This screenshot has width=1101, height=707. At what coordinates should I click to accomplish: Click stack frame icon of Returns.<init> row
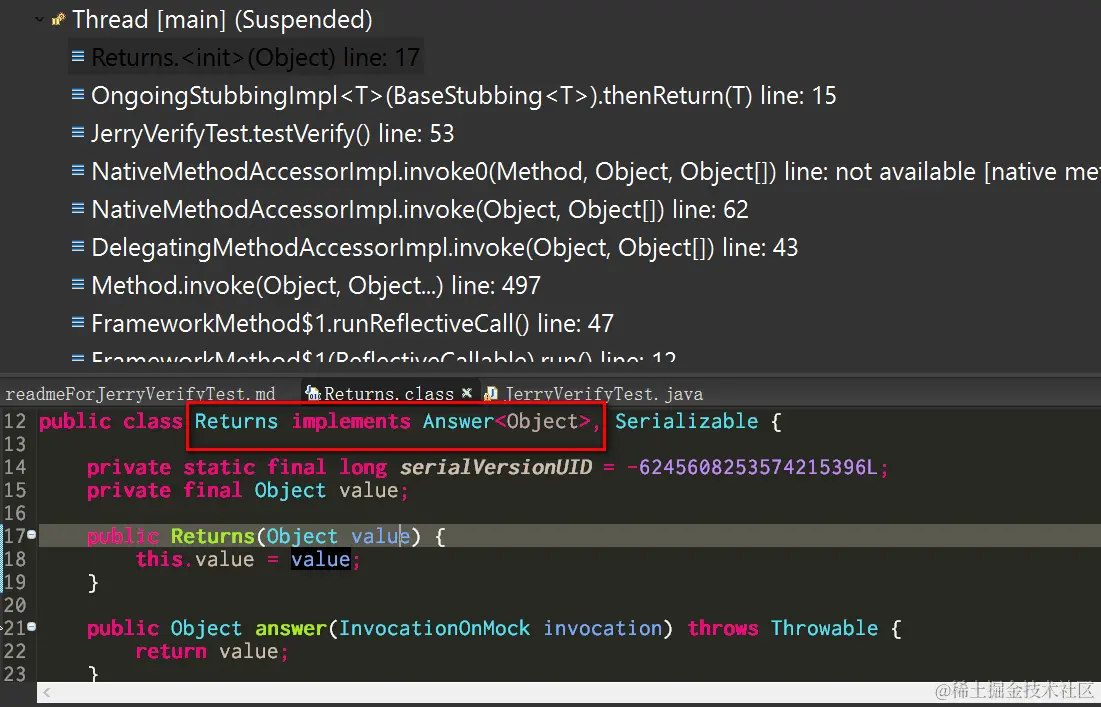78,56
